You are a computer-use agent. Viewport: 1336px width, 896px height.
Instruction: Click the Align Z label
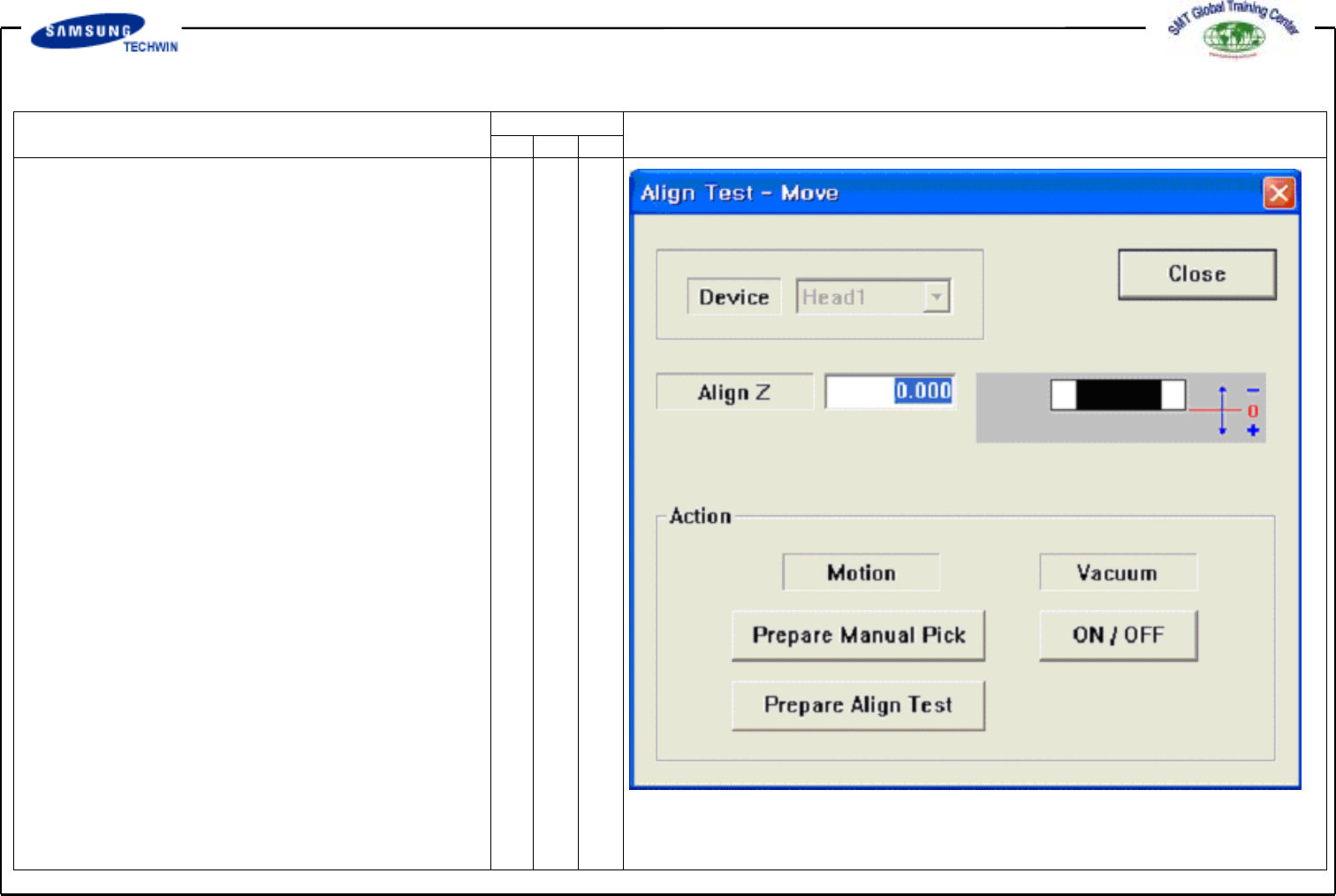(x=734, y=392)
